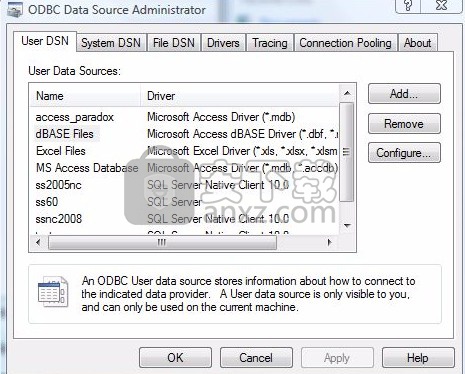This screenshot has height=374, width=465.
Task: Open the File DSN tab
Action: (174, 43)
